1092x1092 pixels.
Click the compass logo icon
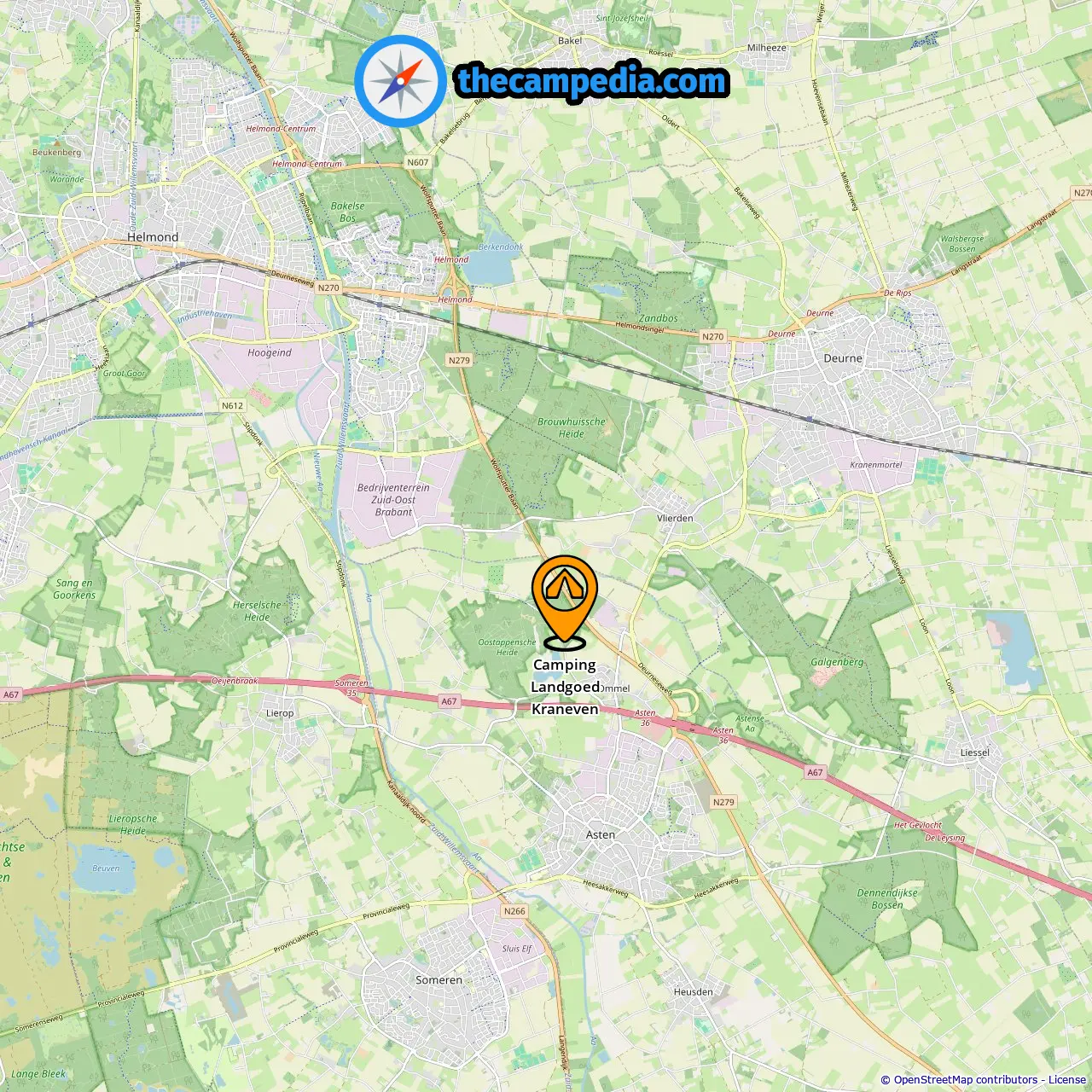(400, 82)
